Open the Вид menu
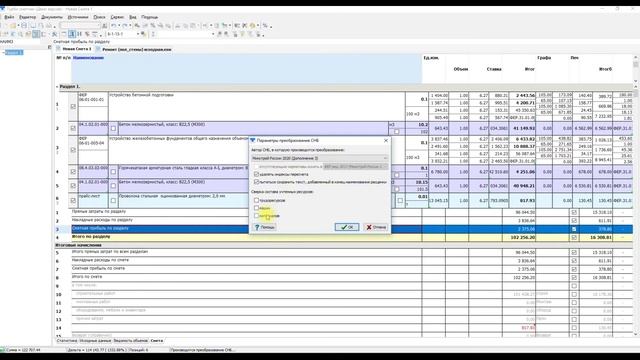 (x=133, y=17)
